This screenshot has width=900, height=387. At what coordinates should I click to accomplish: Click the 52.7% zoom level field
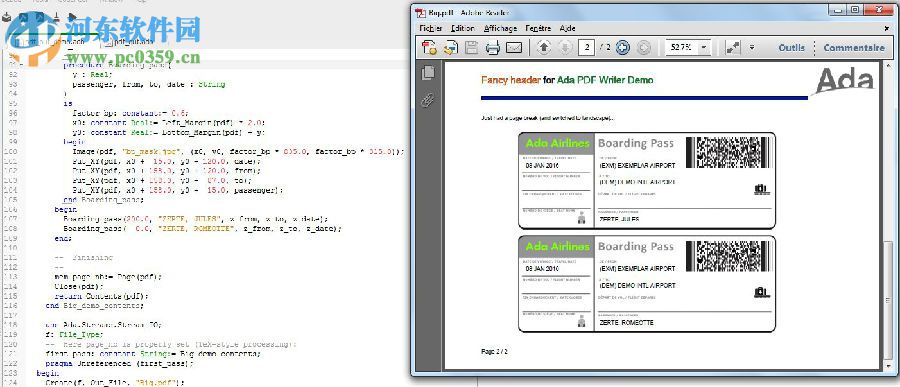[681, 48]
